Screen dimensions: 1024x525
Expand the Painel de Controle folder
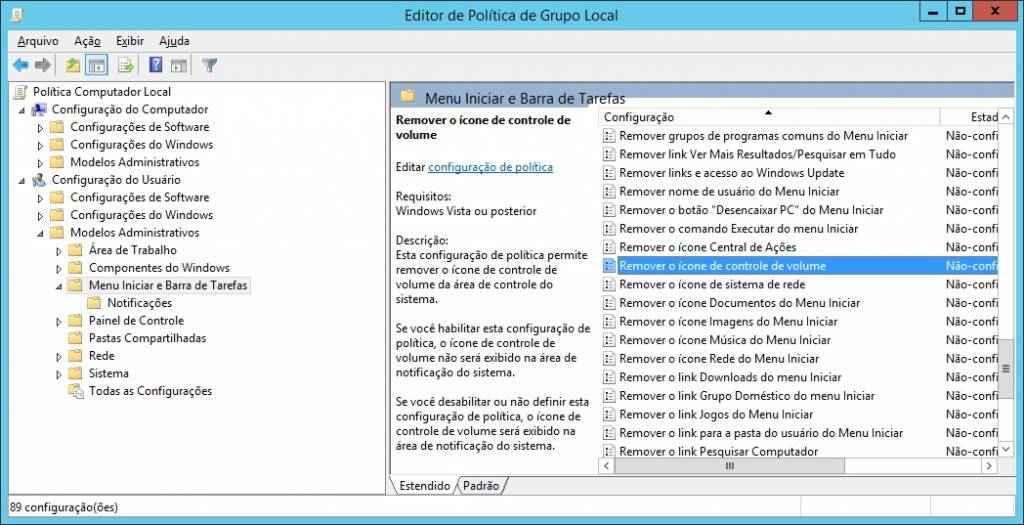59,321
